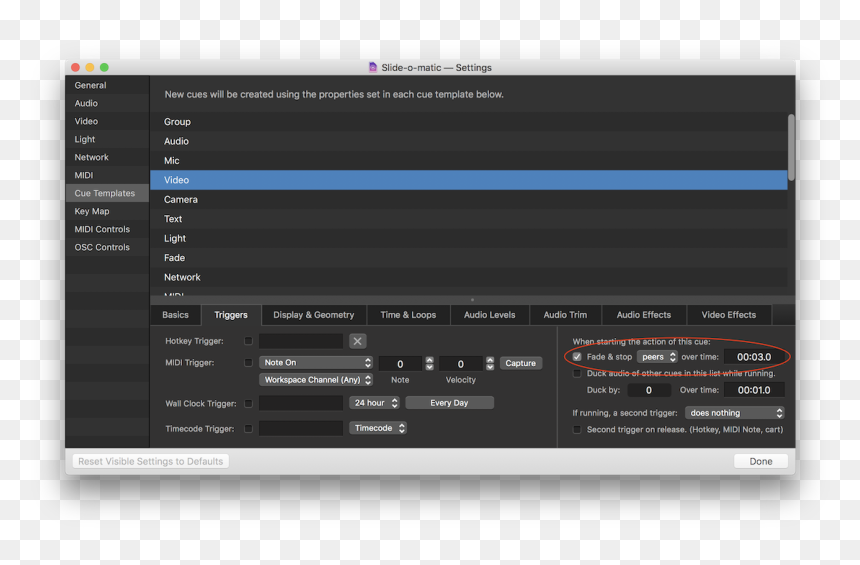Image resolution: width=860 pixels, height=565 pixels.
Task: Click the Duck by value field
Action: tap(649, 390)
